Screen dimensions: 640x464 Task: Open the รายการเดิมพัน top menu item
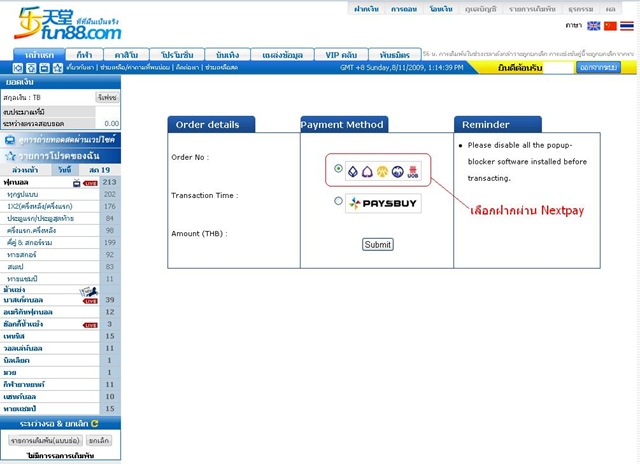pyautogui.click(x=532, y=9)
